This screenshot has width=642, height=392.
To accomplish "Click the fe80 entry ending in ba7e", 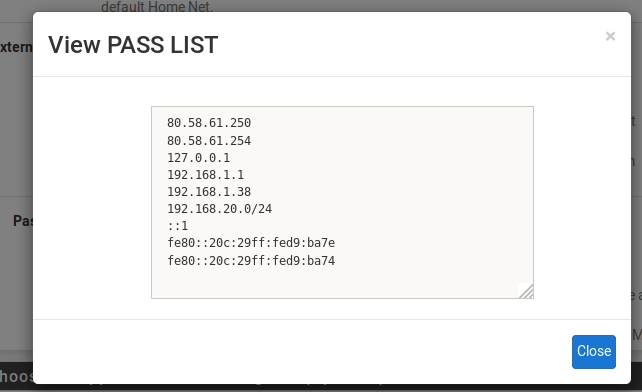I will (x=251, y=243).
